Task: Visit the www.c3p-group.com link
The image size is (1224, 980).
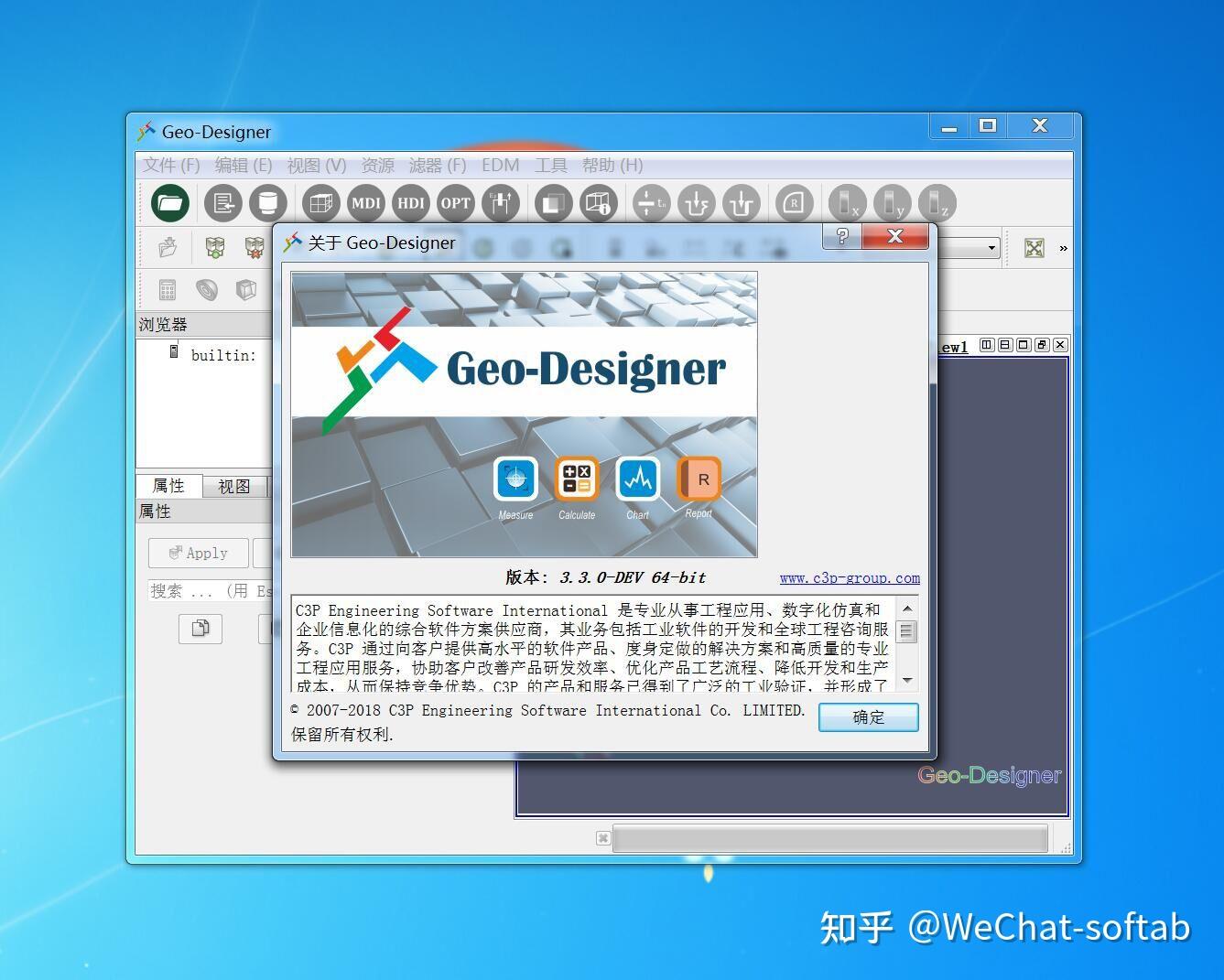Action: 849,577
